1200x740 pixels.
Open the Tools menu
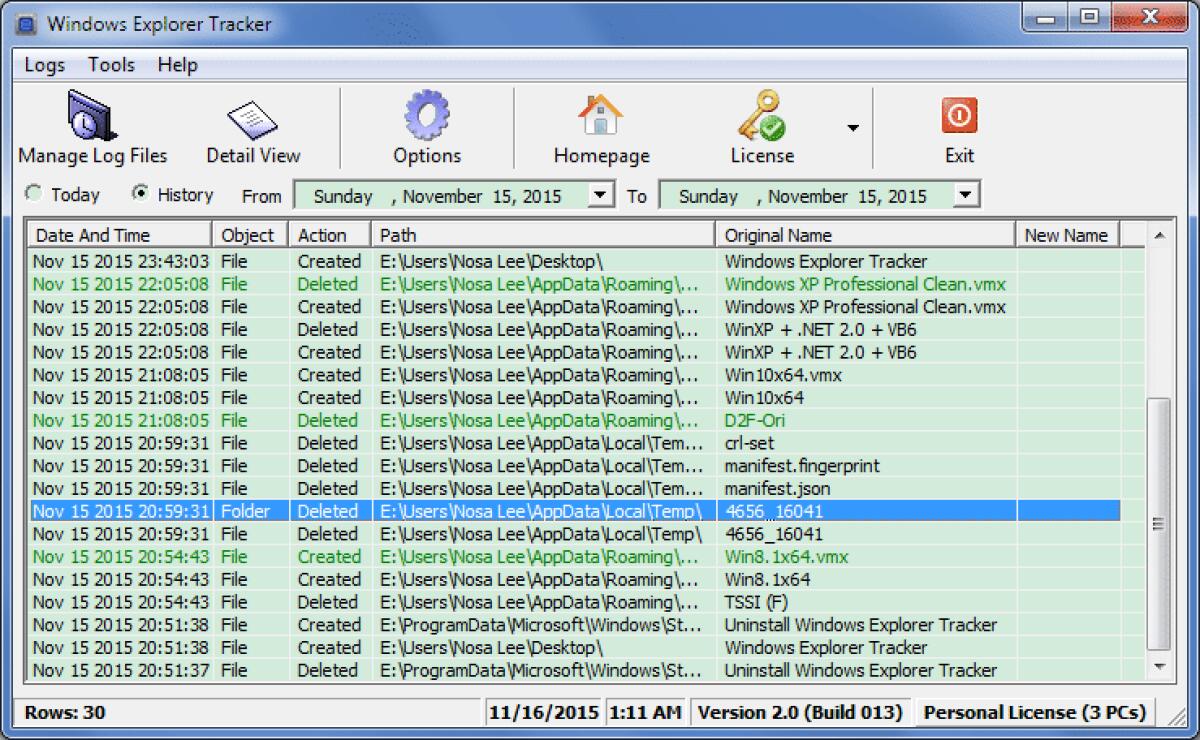point(110,64)
